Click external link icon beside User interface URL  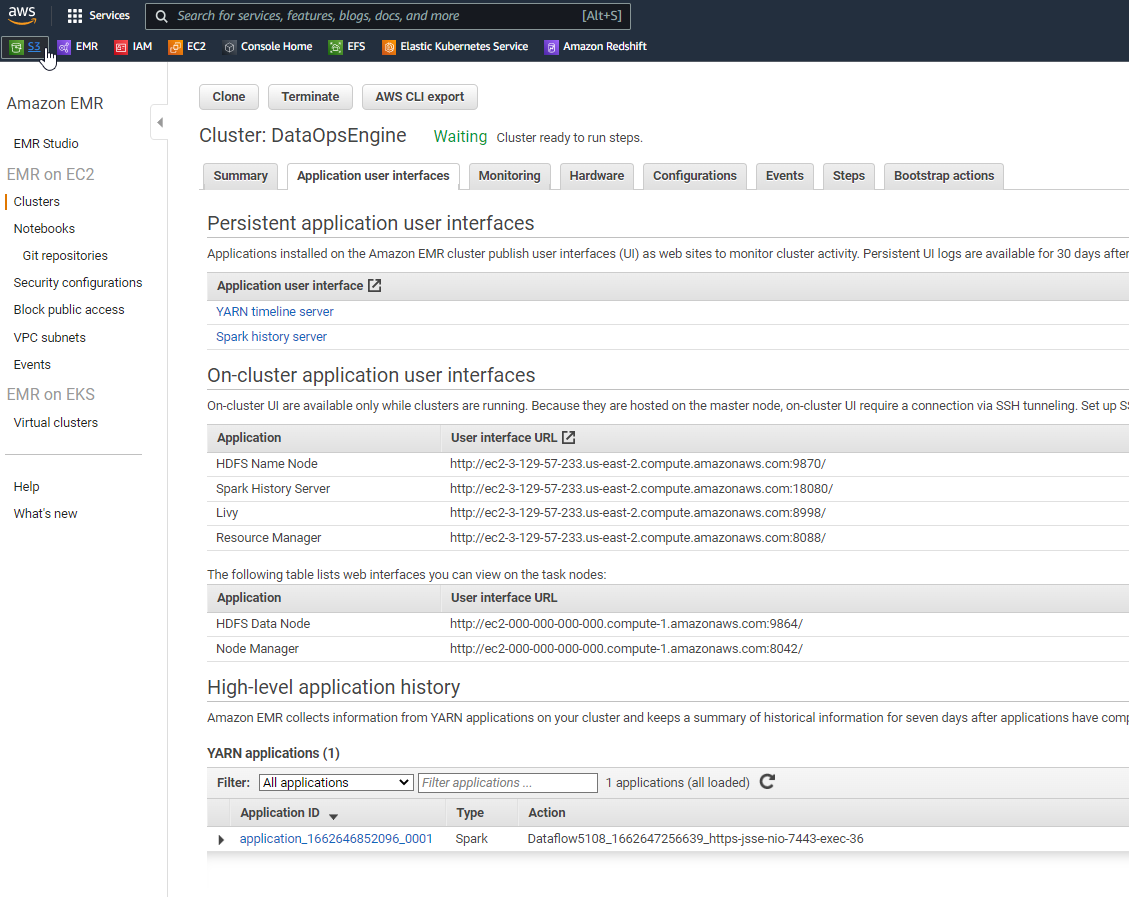(x=568, y=438)
